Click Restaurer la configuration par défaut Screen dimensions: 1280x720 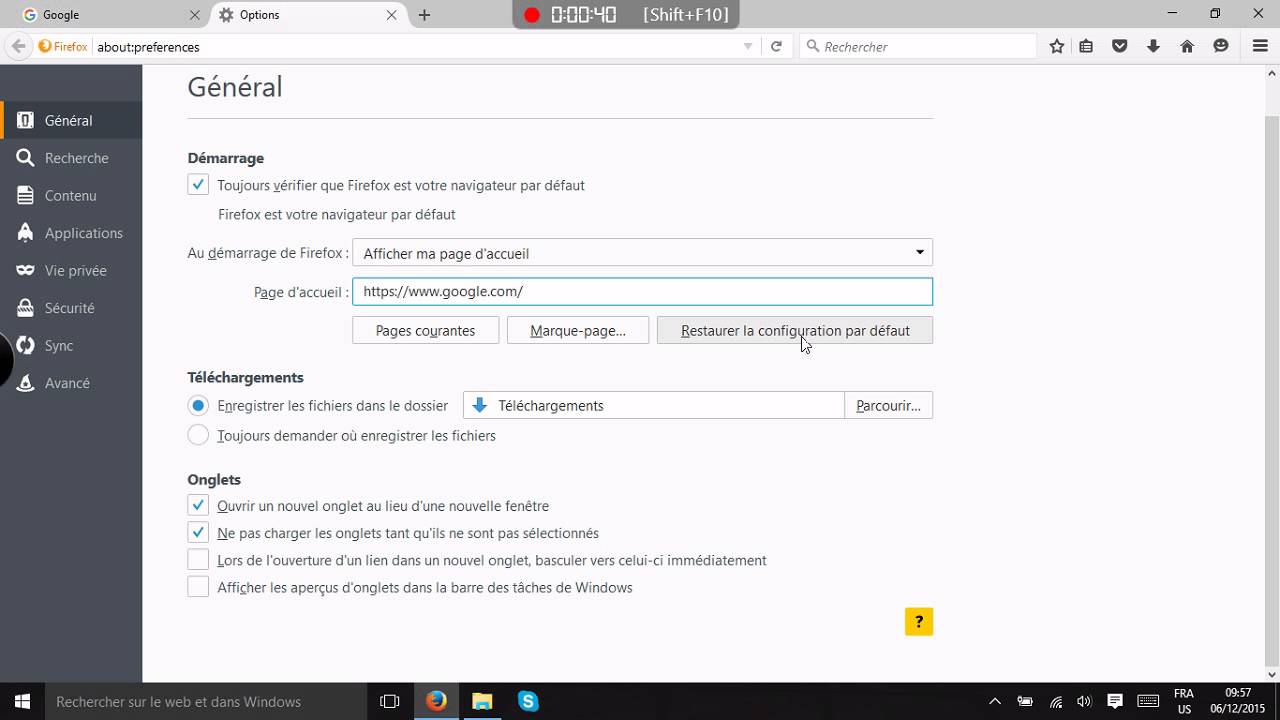pos(795,330)
